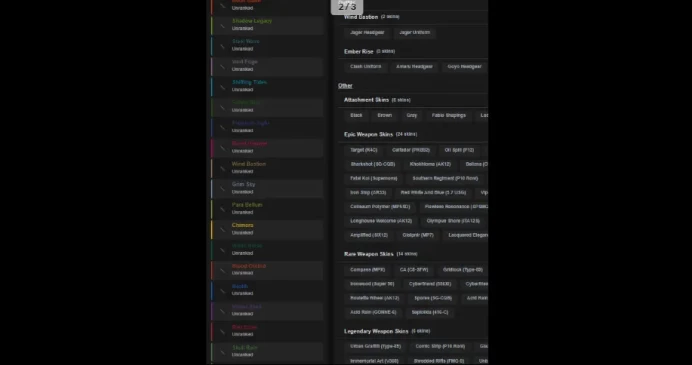The image size is (692, 365).
Task: Click the Target (R4C) skin tag
Action: coord(364,151)
